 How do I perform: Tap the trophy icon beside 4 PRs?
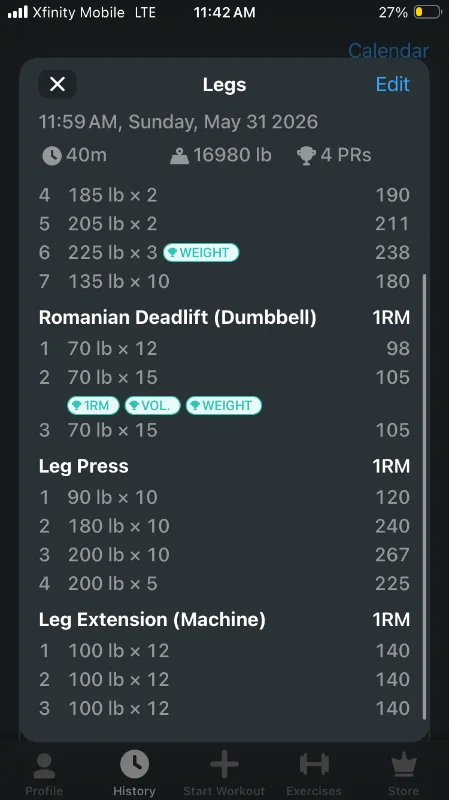coord(306,155)
